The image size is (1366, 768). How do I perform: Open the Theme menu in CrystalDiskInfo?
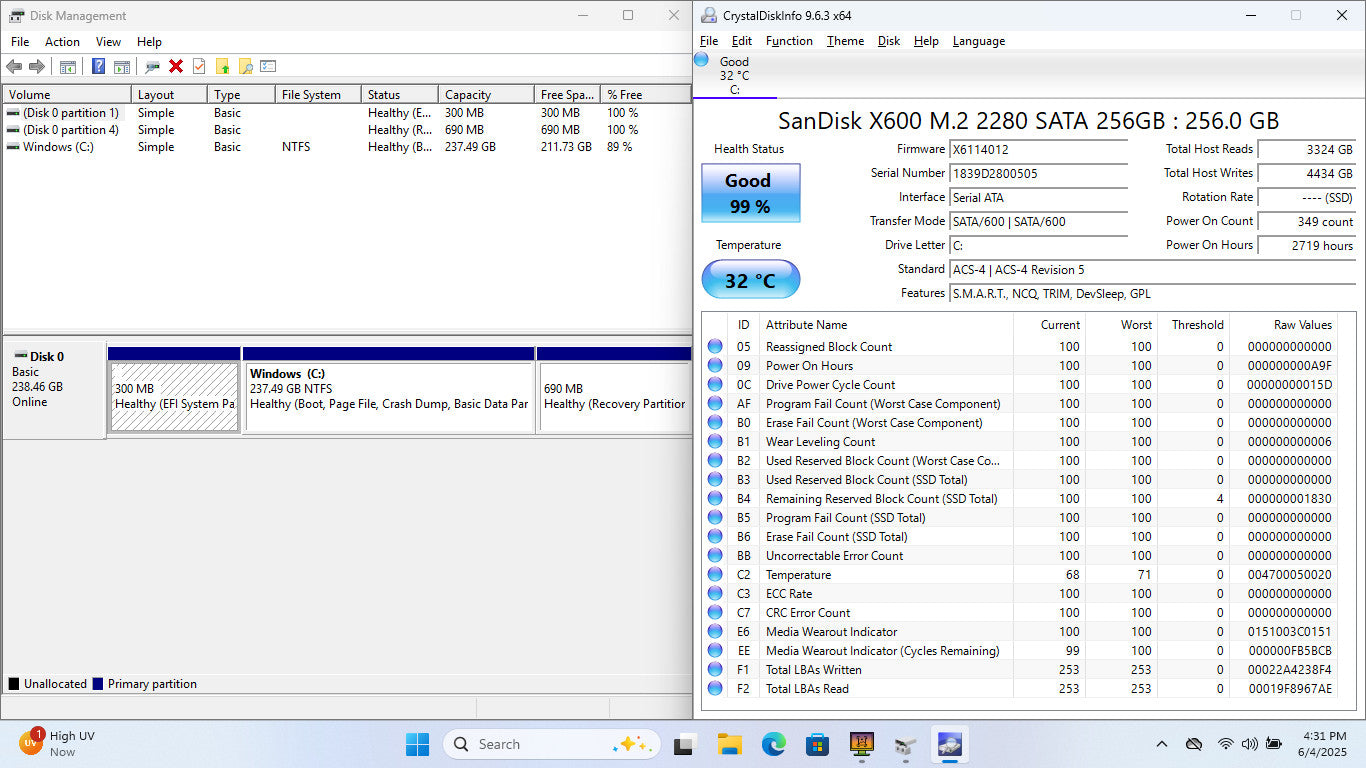point(845,41)
